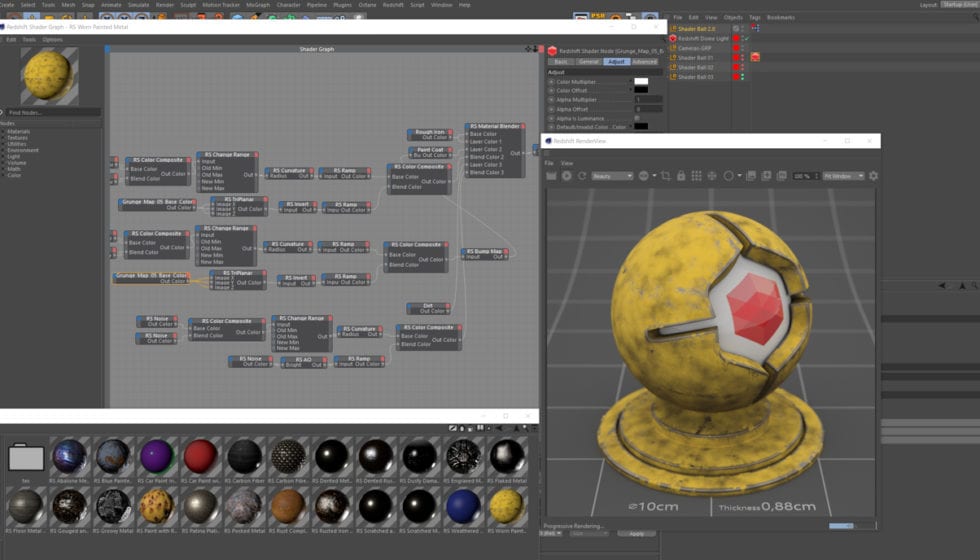Toggle the Alpha Is Luminance checkbox
The image size is (980, 560).
pos(638,118)
